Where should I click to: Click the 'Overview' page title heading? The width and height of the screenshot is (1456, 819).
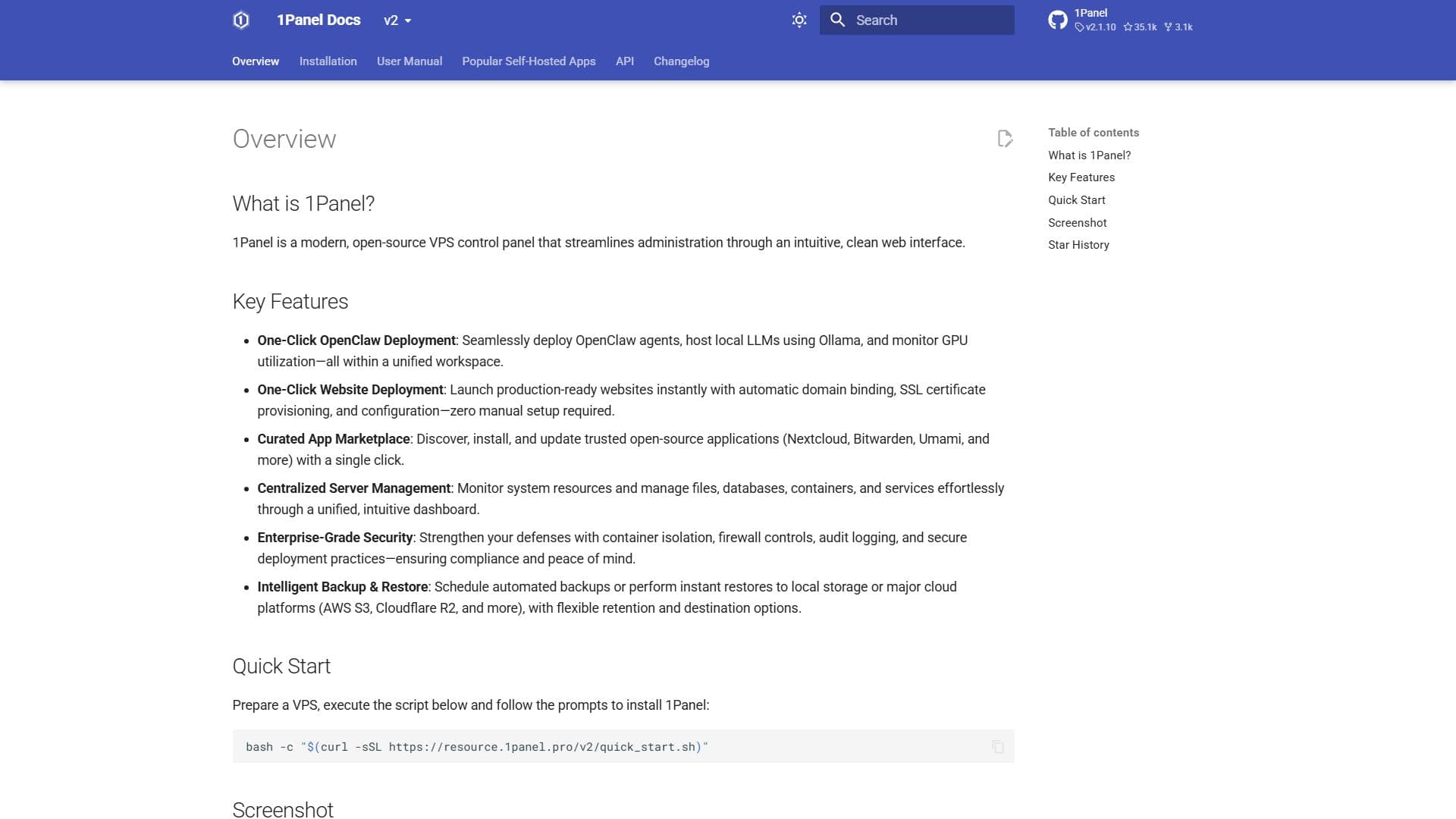[284, 140]
